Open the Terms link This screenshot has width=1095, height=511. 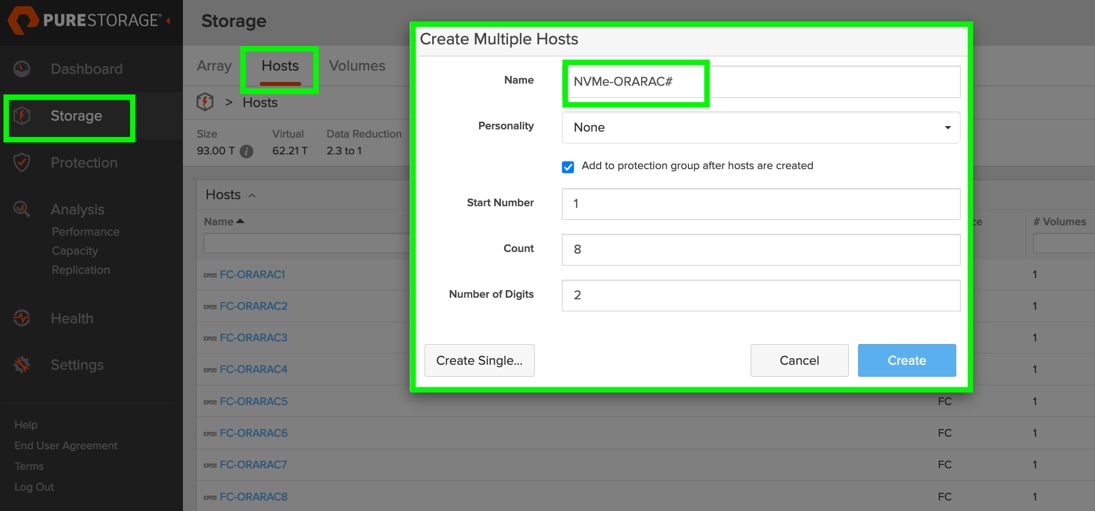tap(29, 466)
